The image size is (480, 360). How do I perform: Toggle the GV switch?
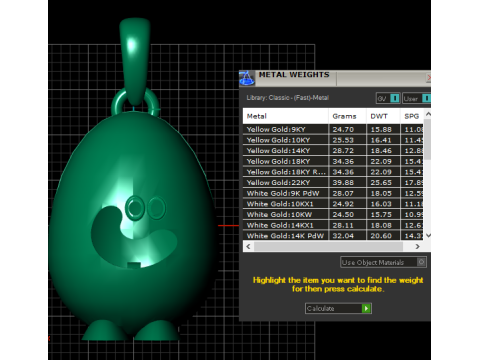(388, 98)
